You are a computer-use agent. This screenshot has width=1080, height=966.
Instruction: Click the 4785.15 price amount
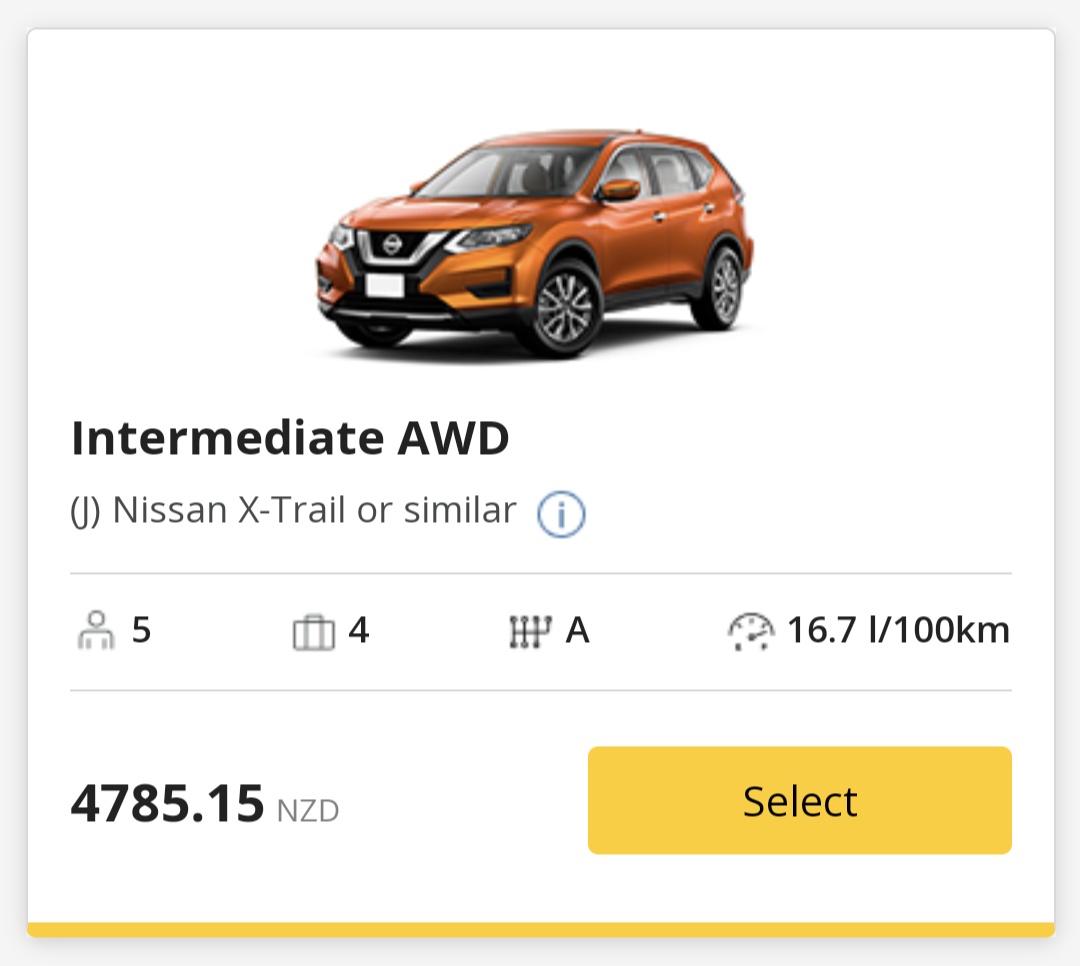167,804
